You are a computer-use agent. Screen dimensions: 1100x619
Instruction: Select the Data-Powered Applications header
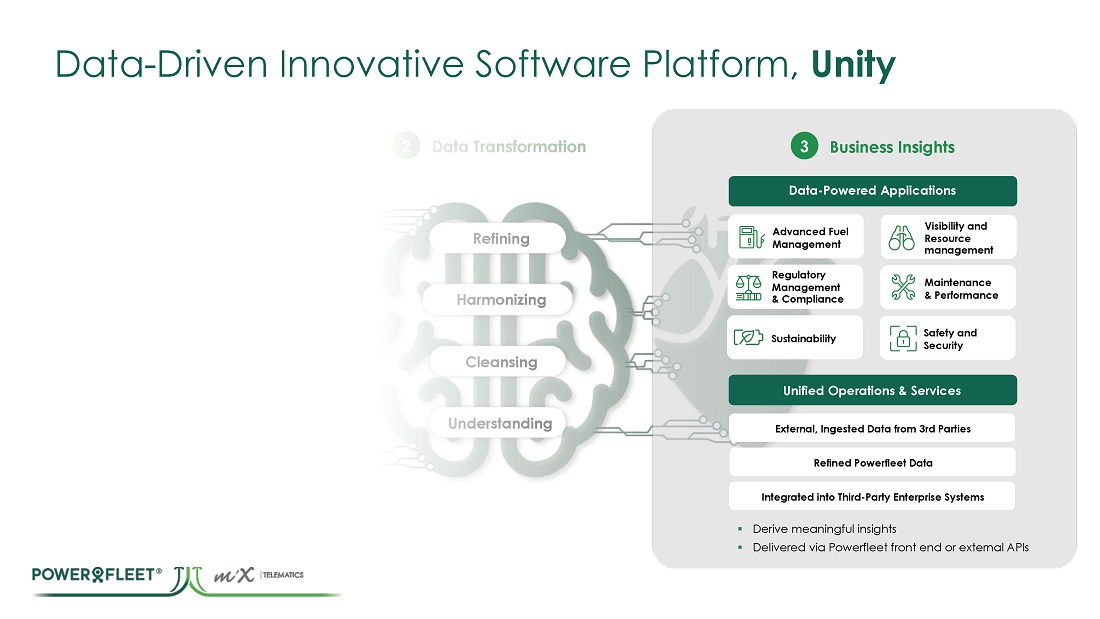[872, 191]
